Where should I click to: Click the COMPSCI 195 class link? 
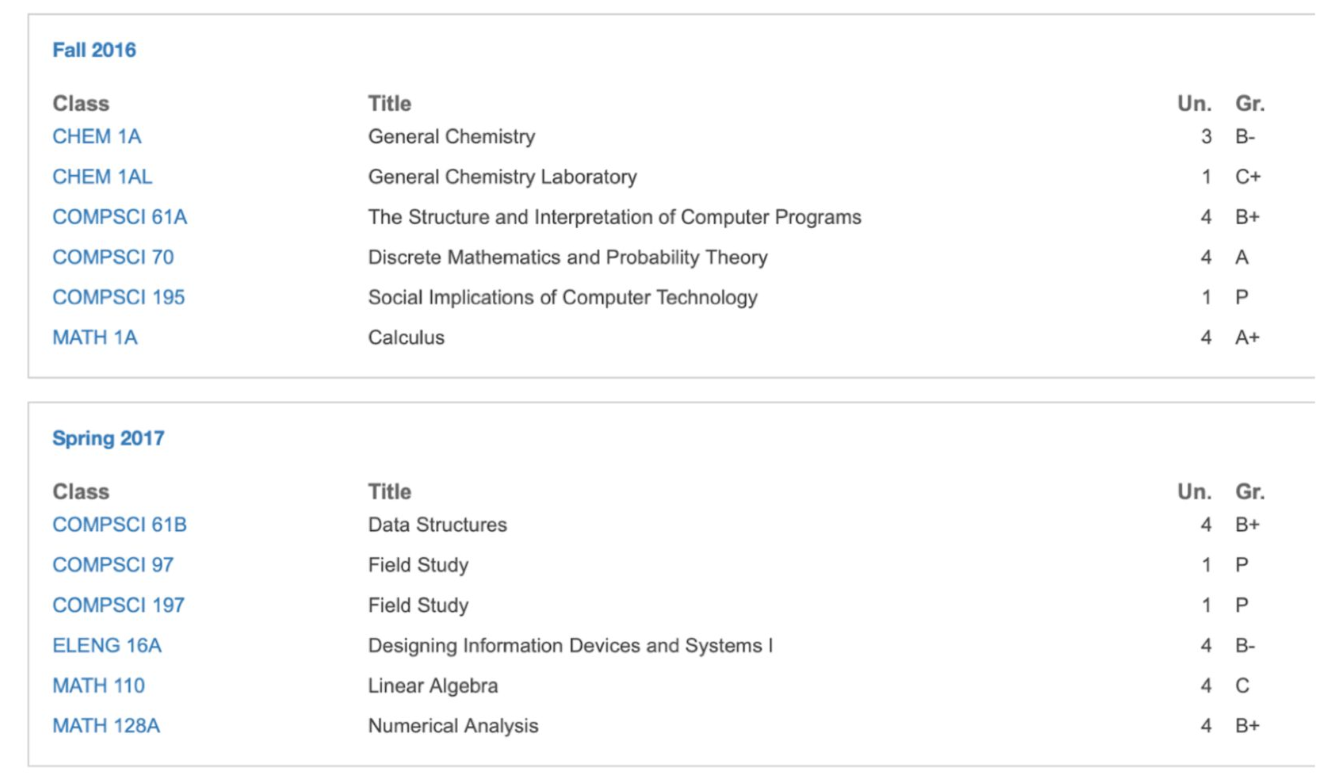pos(118,297)
